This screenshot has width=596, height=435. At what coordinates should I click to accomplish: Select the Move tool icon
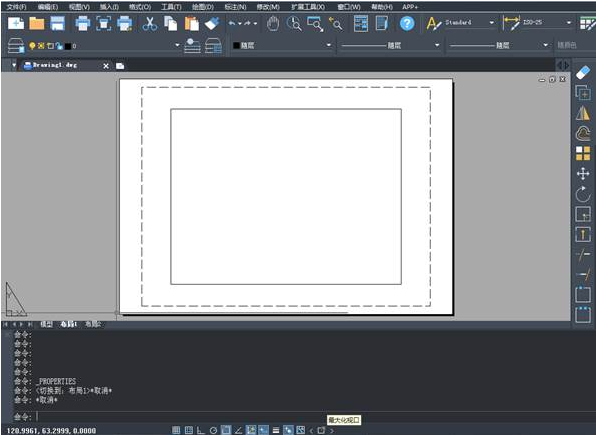click(583, 174)
